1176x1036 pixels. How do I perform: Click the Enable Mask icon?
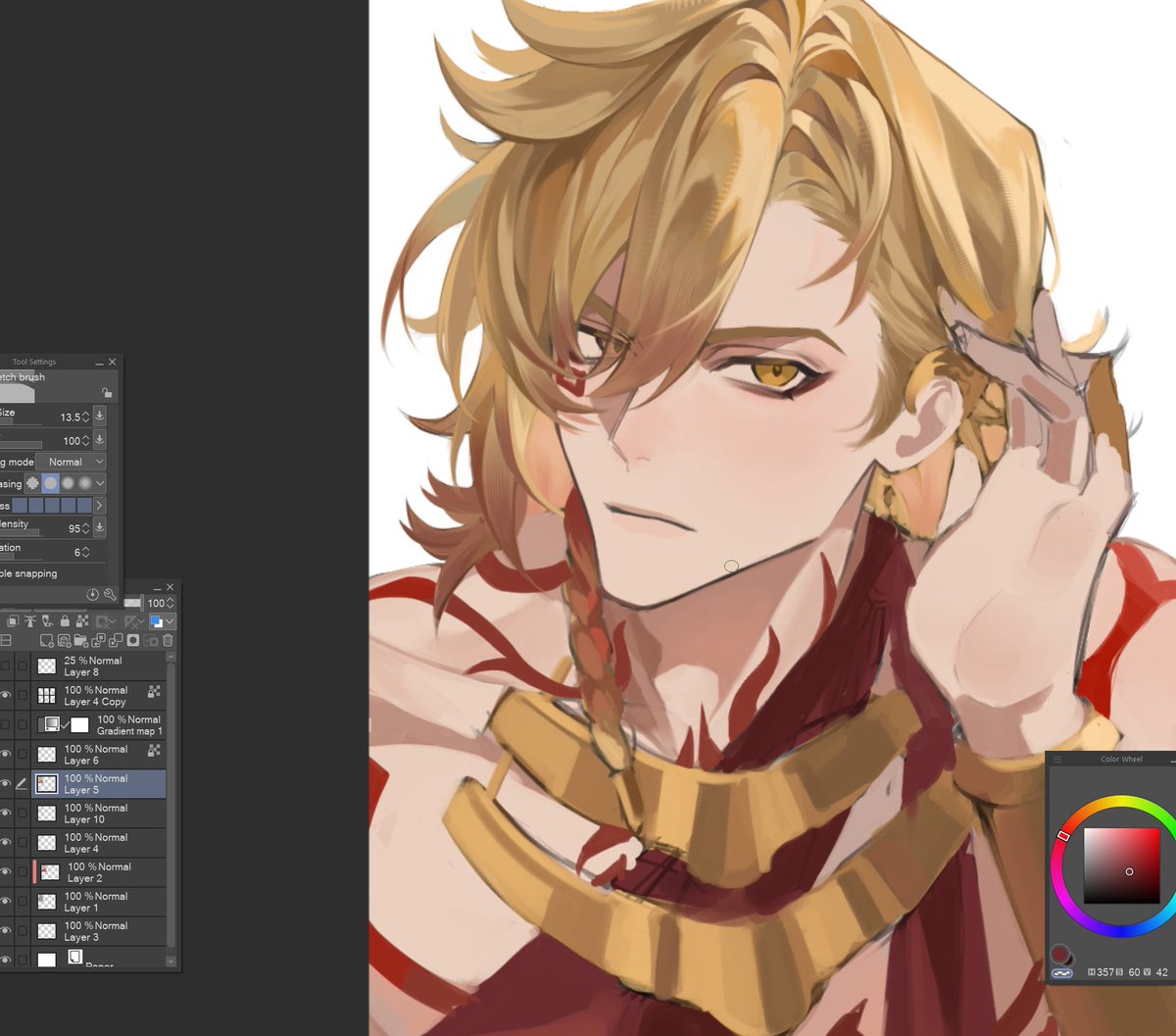coord(106,621)
